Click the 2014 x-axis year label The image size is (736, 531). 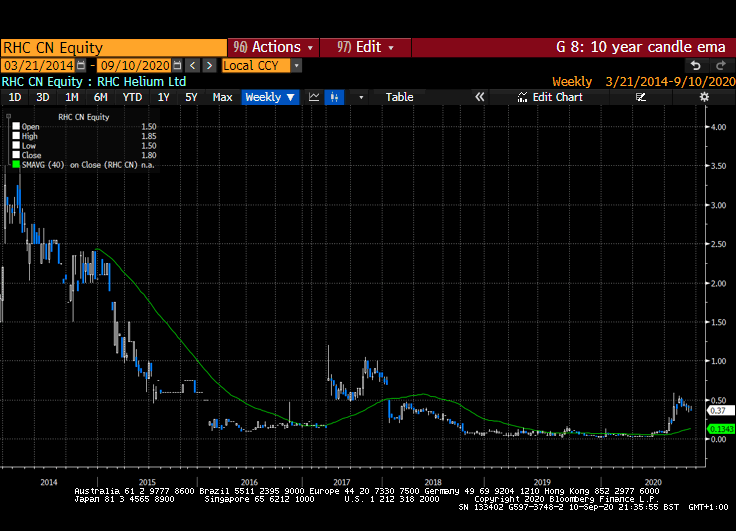(49, 482)
